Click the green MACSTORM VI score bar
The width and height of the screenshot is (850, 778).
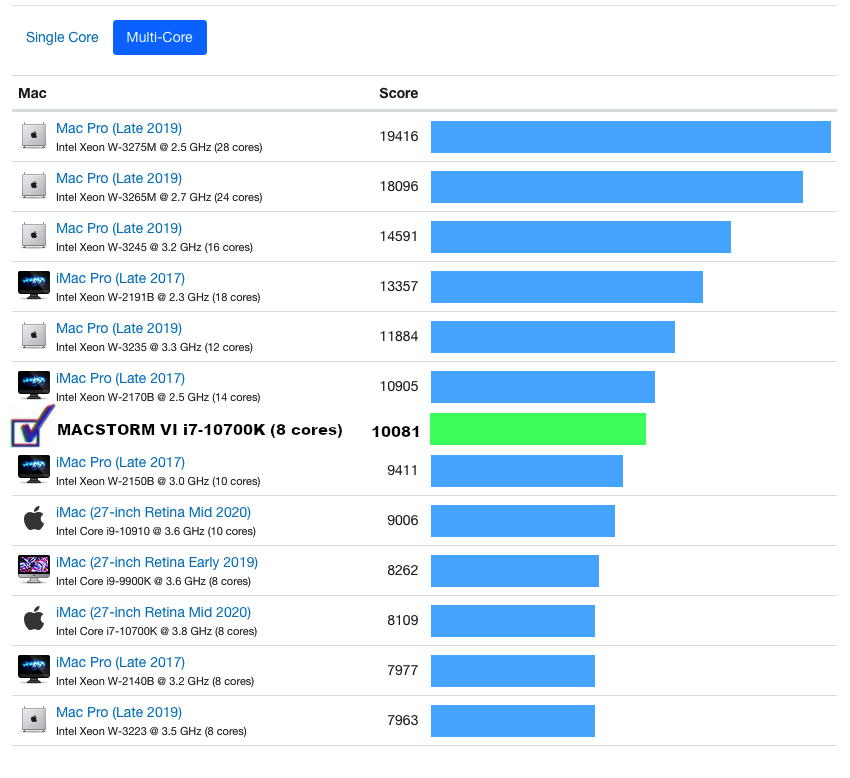(x=538, y=429)
